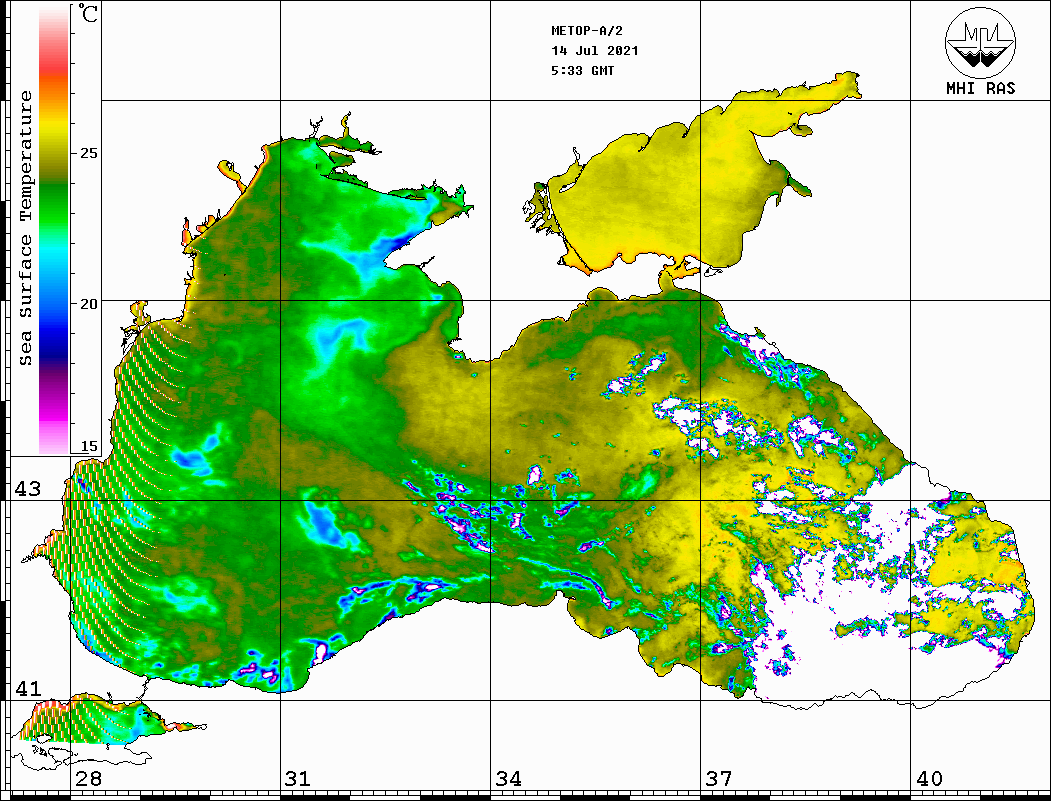
Task: Click the '14 Jul 2021' date text
Action: coord(595,51)
